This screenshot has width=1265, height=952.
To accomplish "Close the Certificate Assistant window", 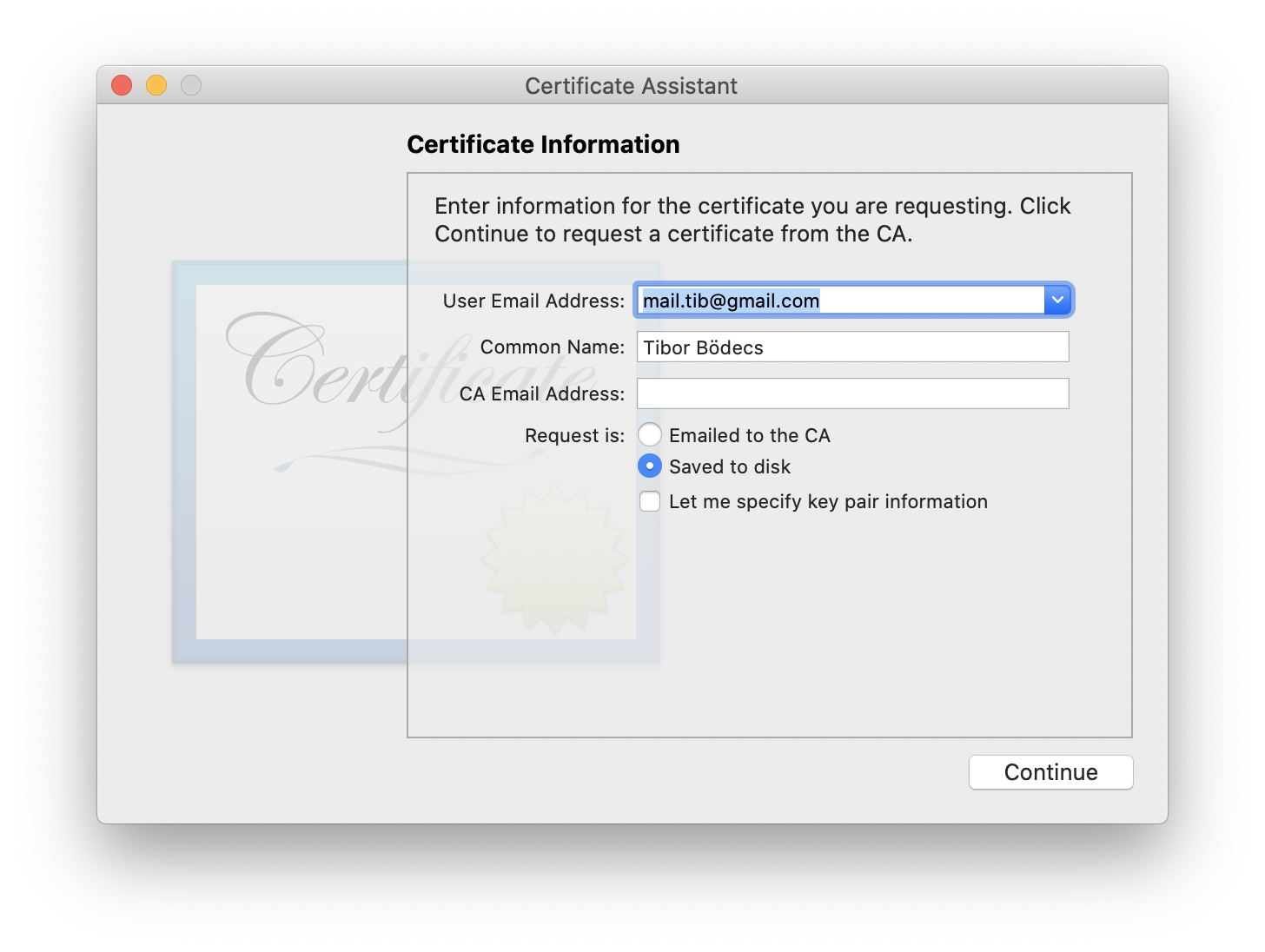I will click(122, 85).
